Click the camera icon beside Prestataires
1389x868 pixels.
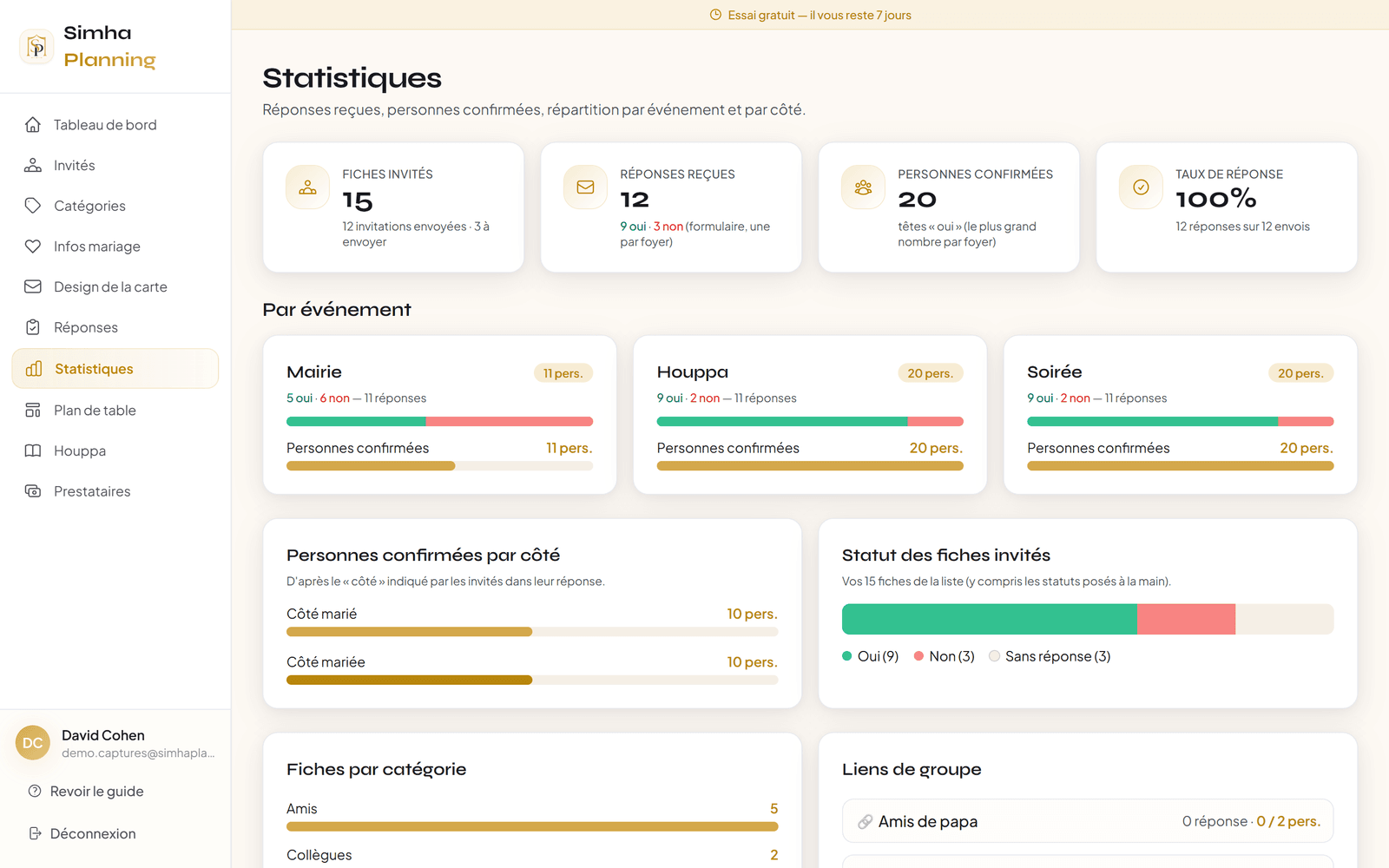point(33,491)
